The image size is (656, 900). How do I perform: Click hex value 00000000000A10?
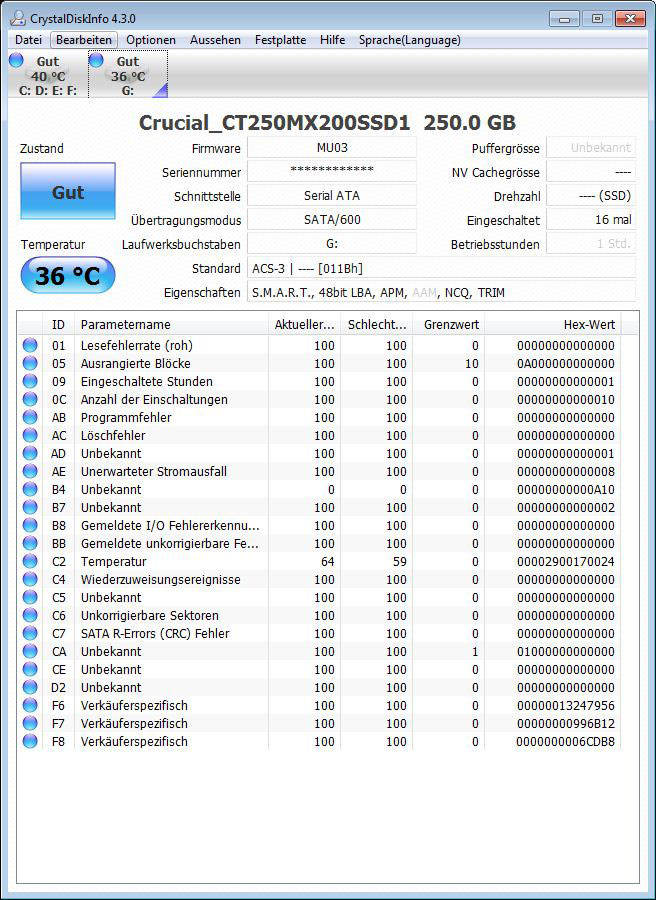click(565, 490)
